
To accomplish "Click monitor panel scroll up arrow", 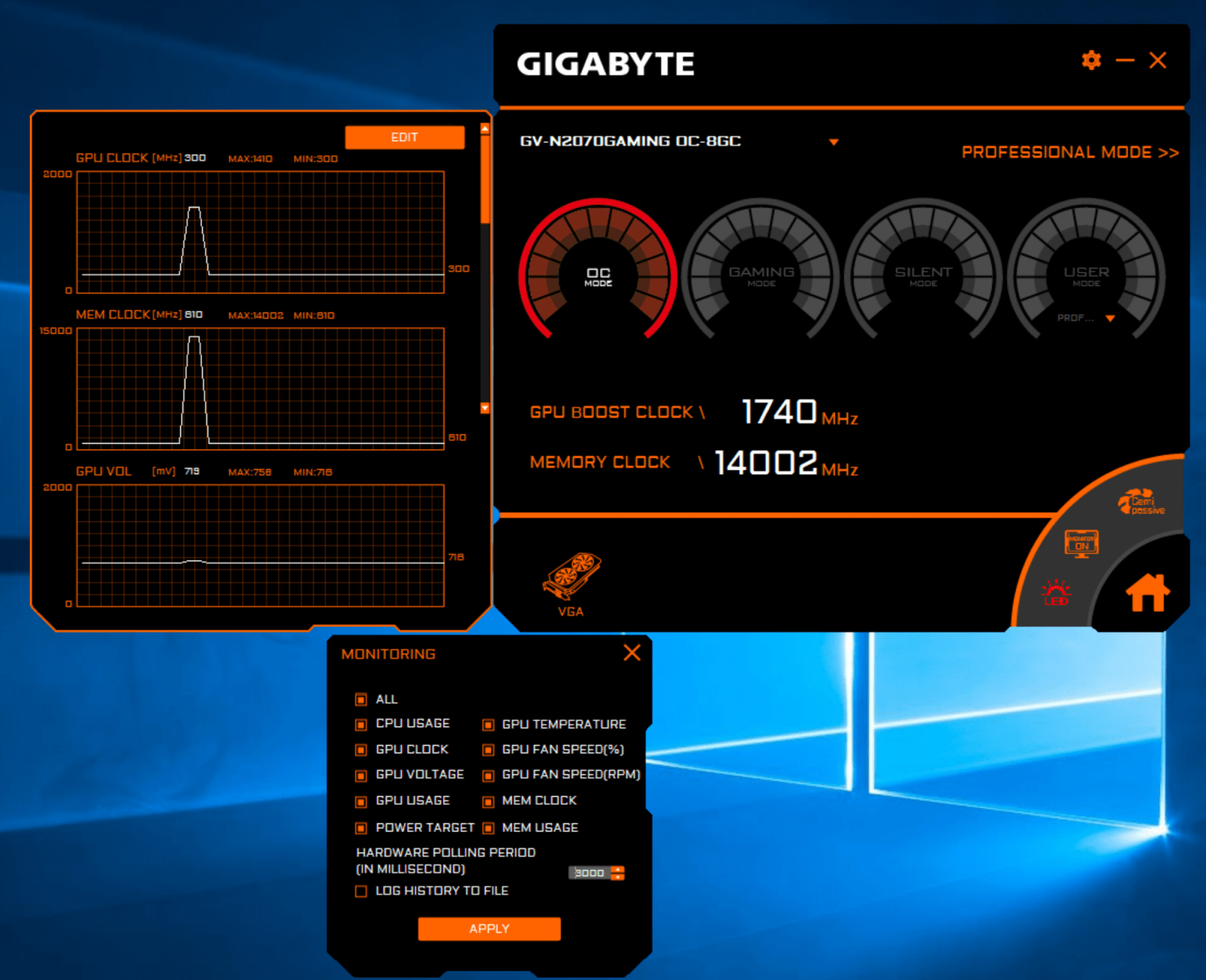I will tap(485, 128).
